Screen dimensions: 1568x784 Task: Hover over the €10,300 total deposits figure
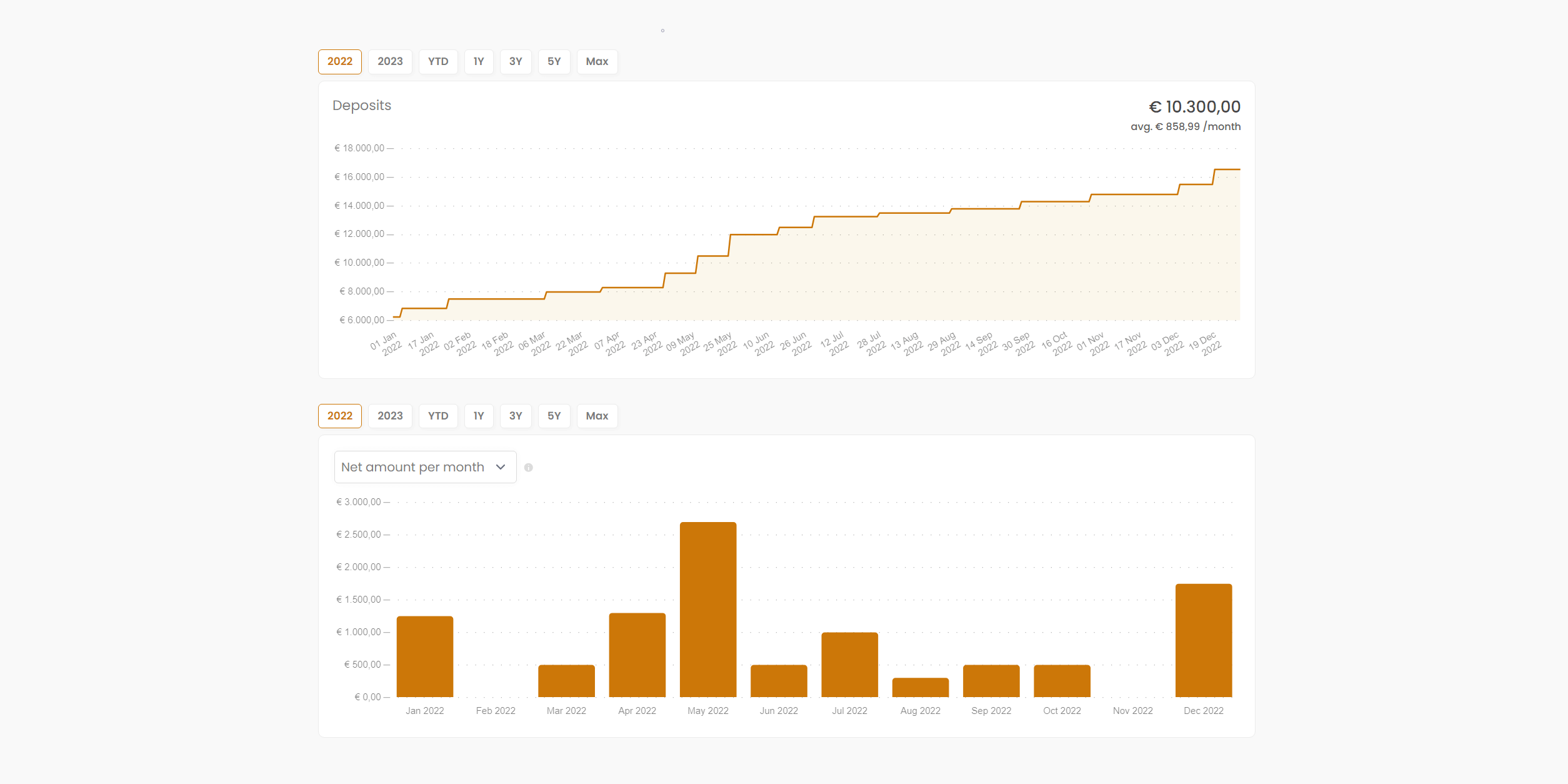click(x=1196, y=107)
